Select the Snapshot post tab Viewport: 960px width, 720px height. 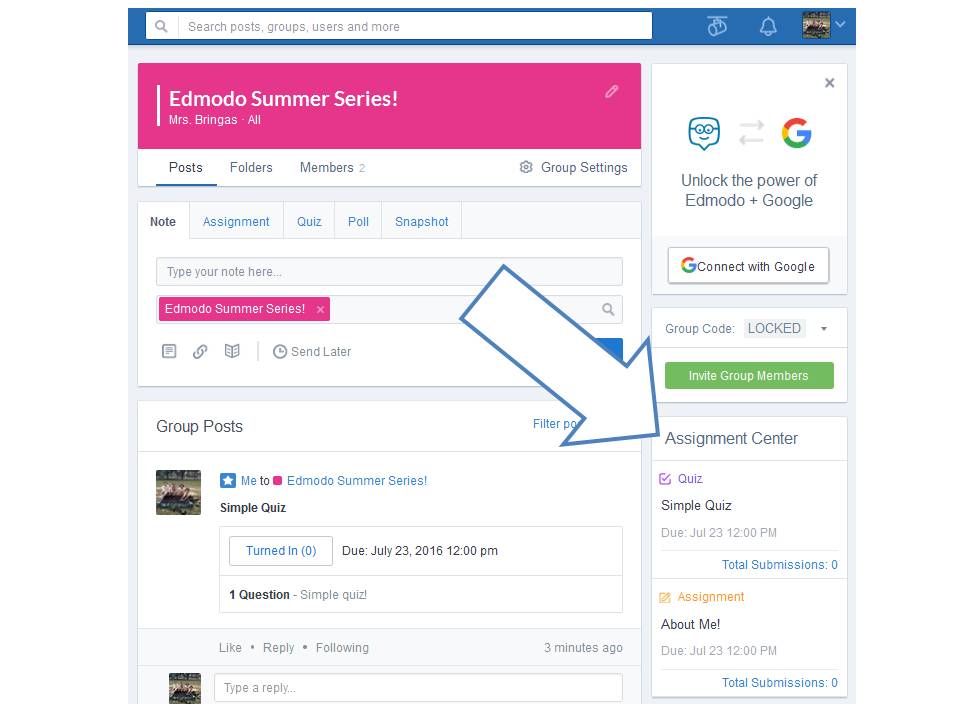click(x=421, y=222)
